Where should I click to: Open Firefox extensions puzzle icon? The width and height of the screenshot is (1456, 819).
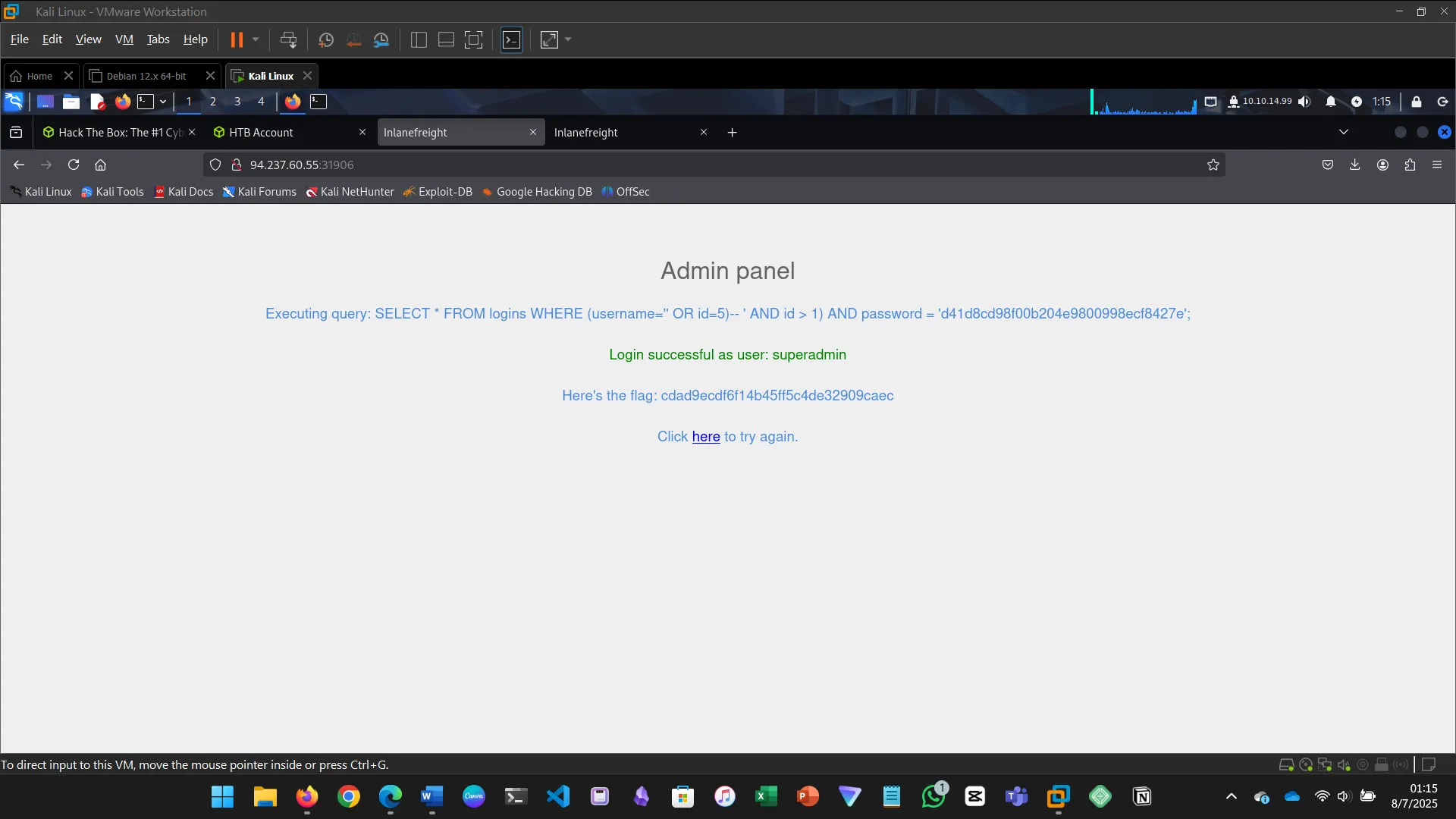point(1410,165)
